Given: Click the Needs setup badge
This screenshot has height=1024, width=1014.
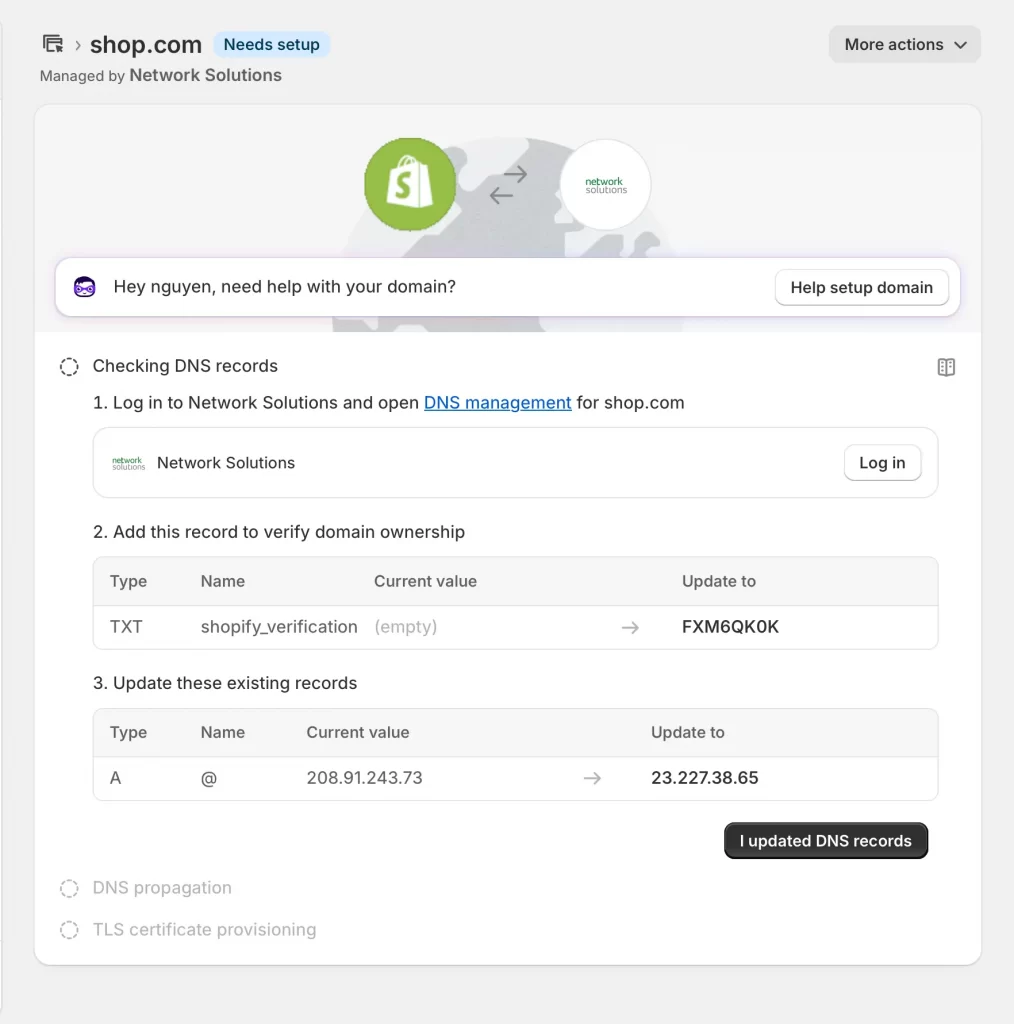Looking at the screenshot, I should 271,44.
